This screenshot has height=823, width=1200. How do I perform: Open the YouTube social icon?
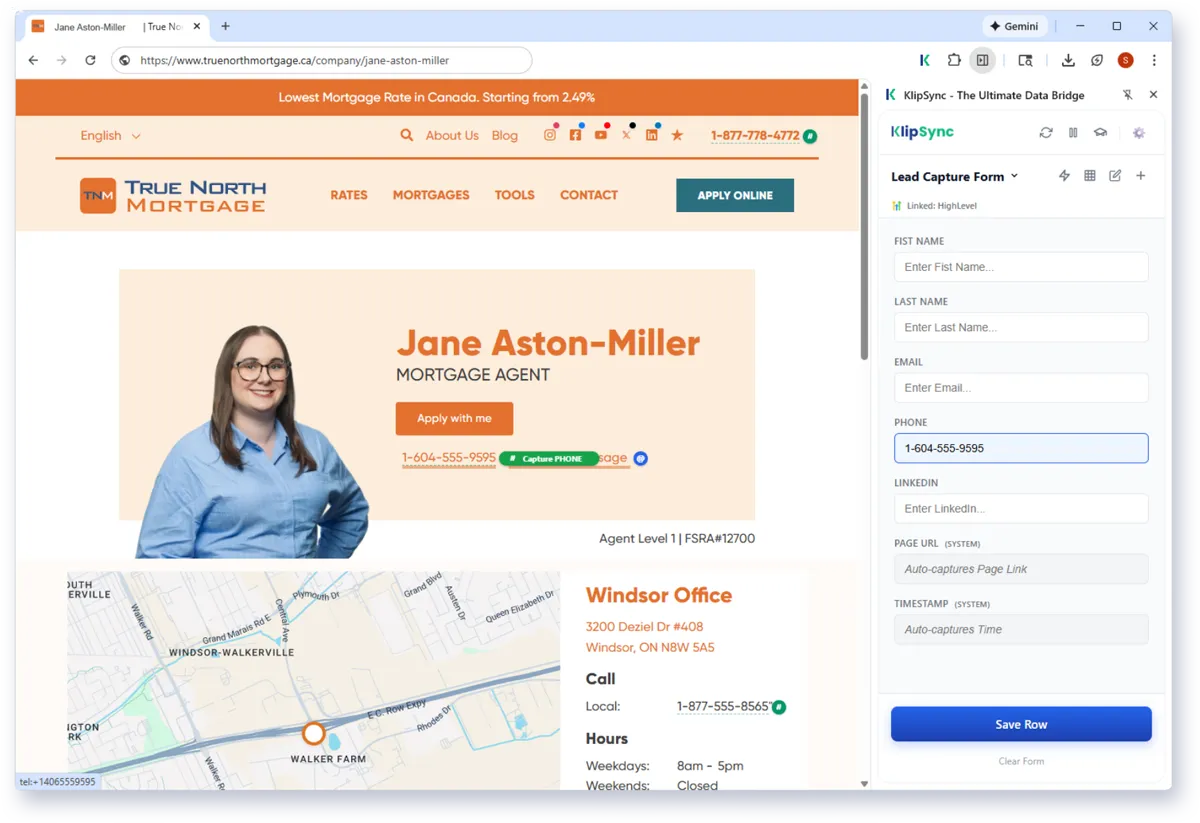point(600,135)
